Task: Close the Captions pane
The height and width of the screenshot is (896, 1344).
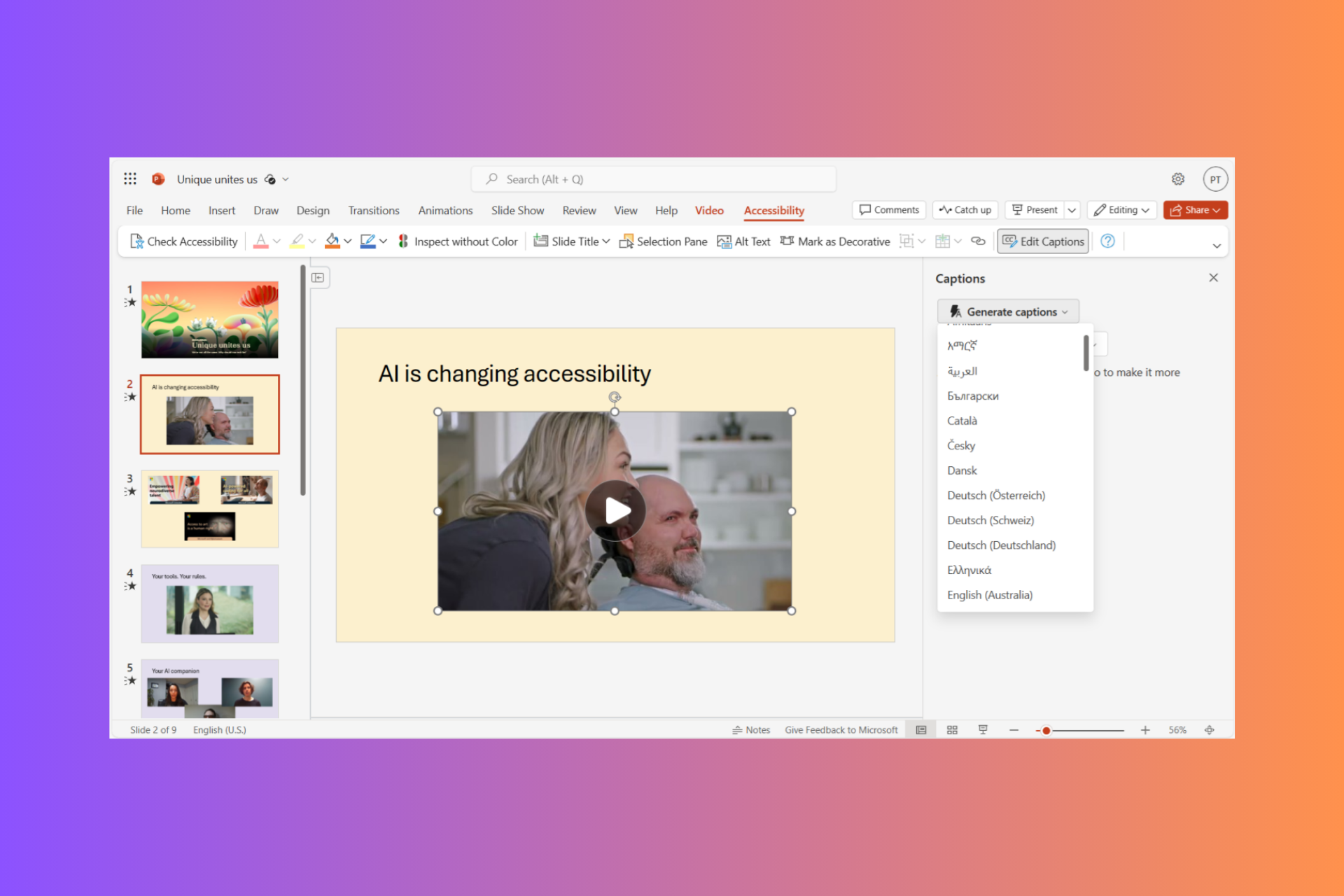Action: (x=1213, y=278)
